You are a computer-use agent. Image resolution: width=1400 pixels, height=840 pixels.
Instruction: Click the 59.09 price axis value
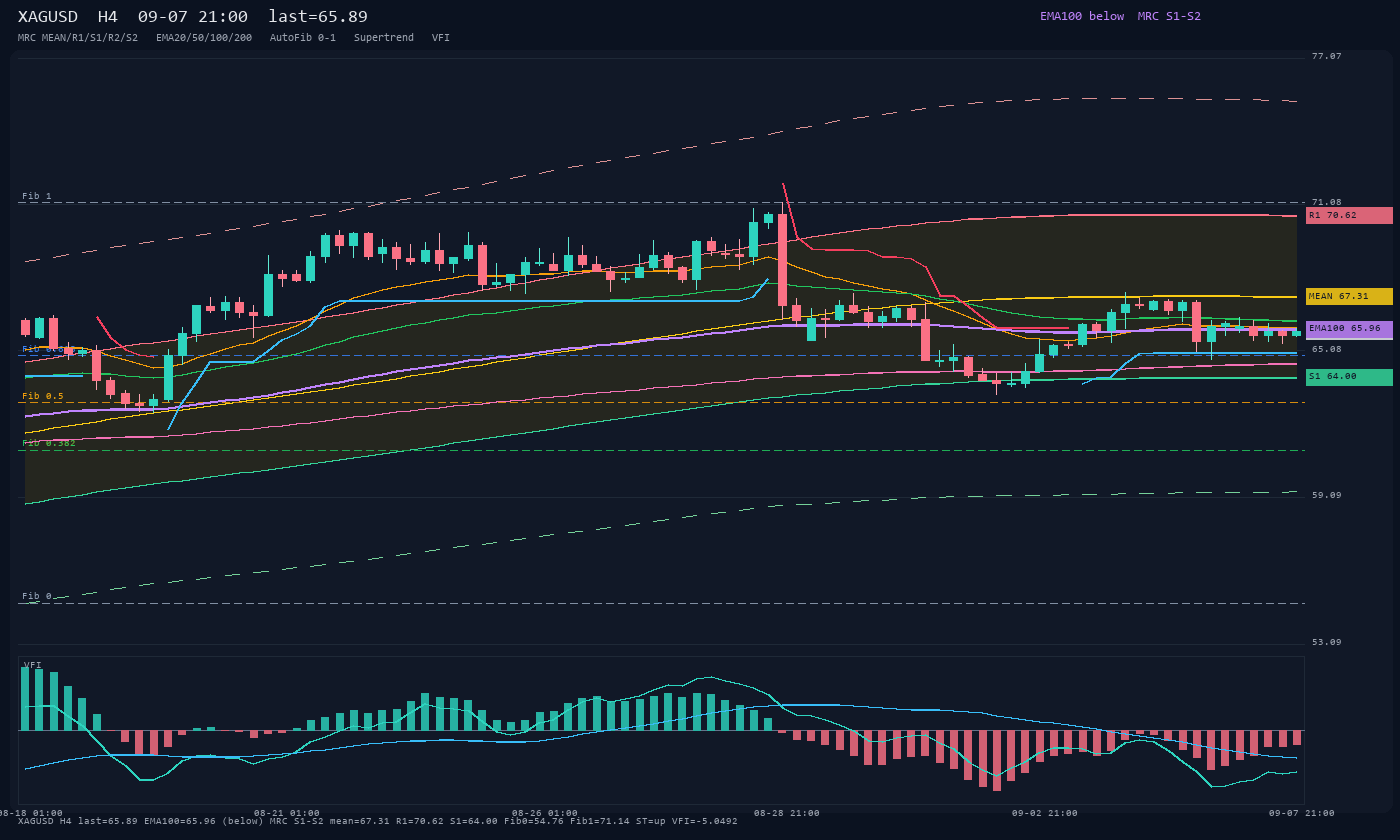pos(1327,495)
